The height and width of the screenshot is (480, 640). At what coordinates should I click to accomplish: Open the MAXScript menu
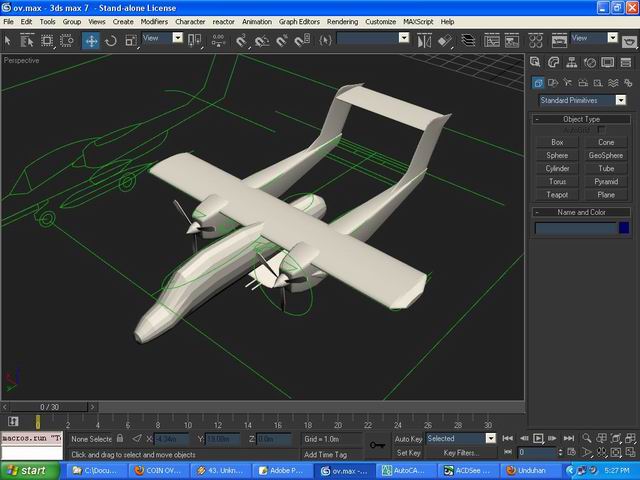tap(418, 22)
